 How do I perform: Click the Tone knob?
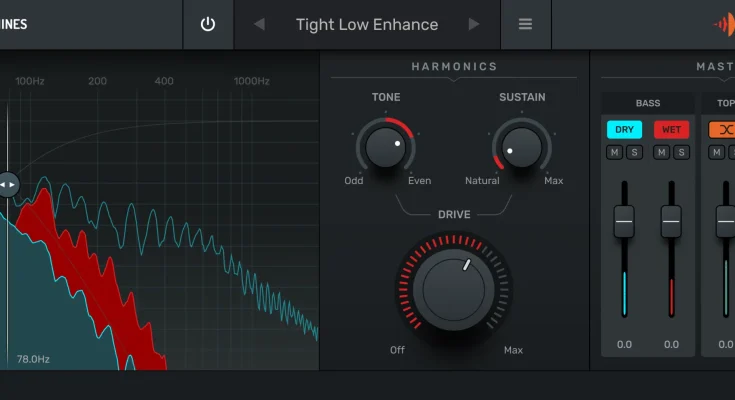(386, 147)
